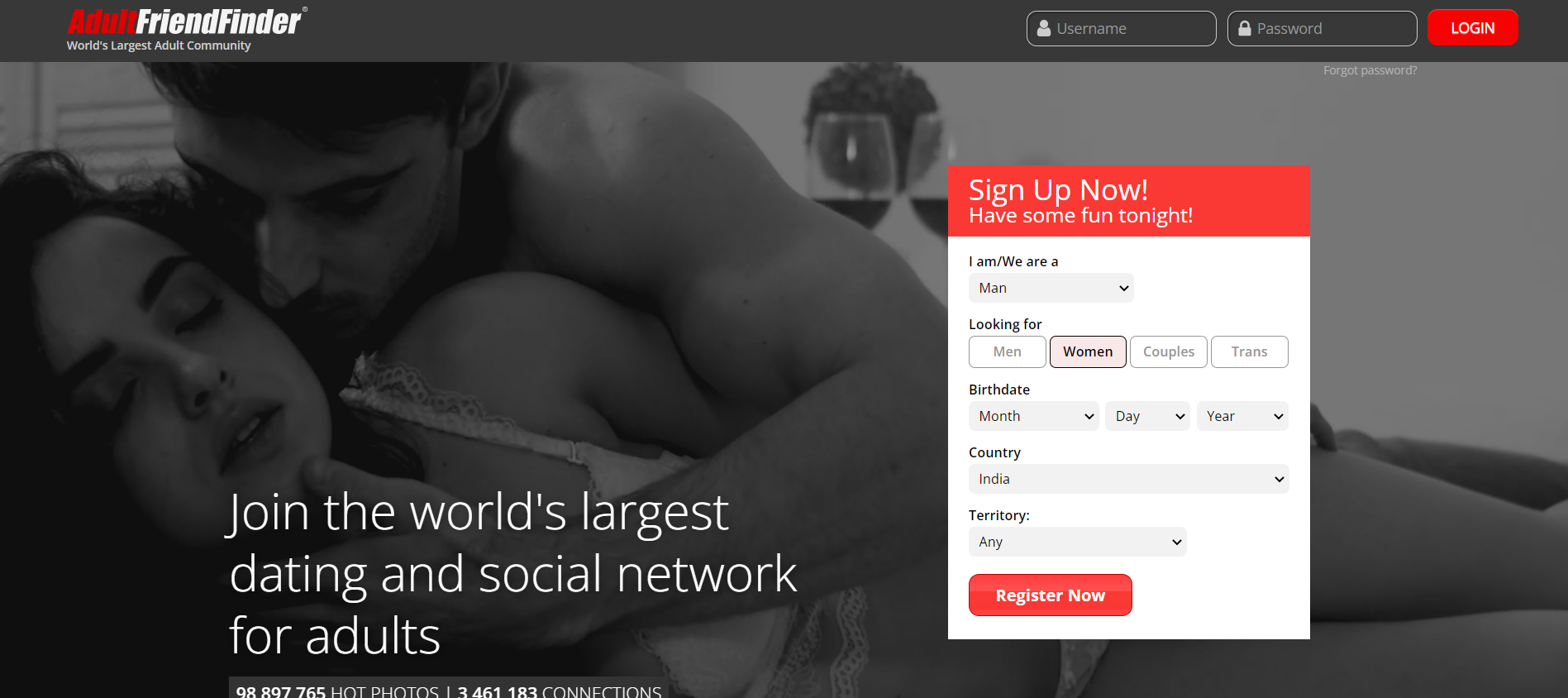Open the Forgot password link
Viewport: 1568px width, 698px height.
pyautogui.click(x=1370, y=70)
